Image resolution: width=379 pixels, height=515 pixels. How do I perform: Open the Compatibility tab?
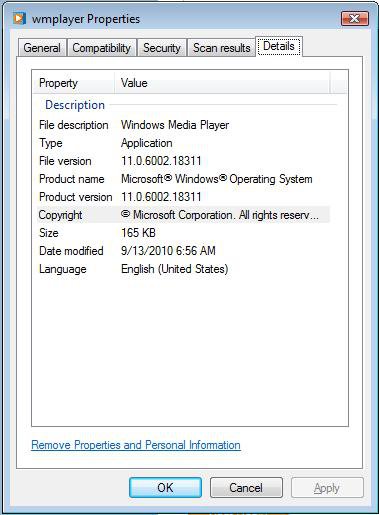click(x=101, y=48)
